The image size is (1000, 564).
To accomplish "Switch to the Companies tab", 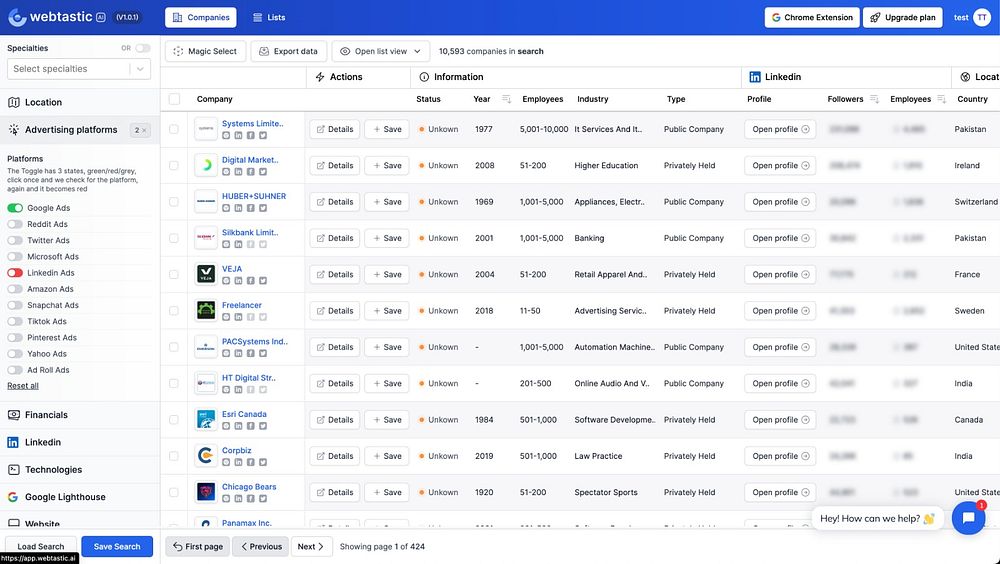I will click(x=201, y=17).
